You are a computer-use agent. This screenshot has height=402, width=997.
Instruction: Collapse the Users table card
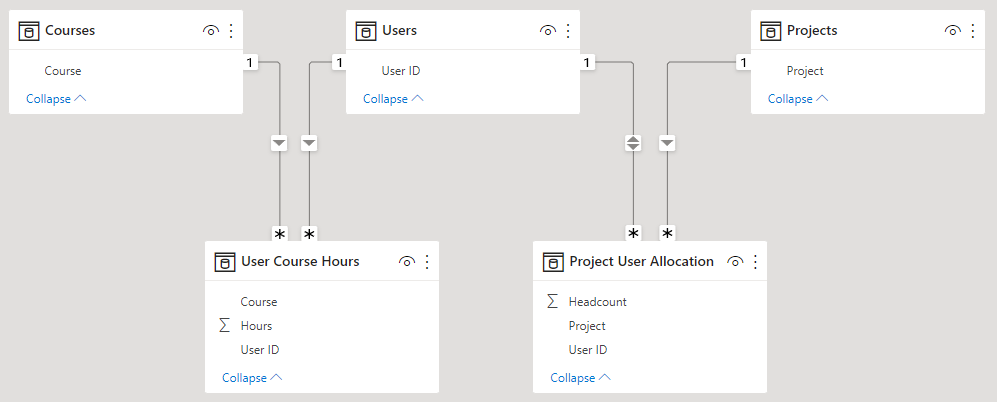click(393, 99)
